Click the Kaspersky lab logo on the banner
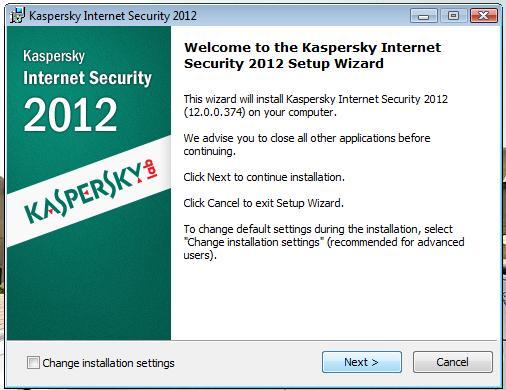Image resolution: width=506 pixels, height=390 pixels. click(x=91, y=192)
